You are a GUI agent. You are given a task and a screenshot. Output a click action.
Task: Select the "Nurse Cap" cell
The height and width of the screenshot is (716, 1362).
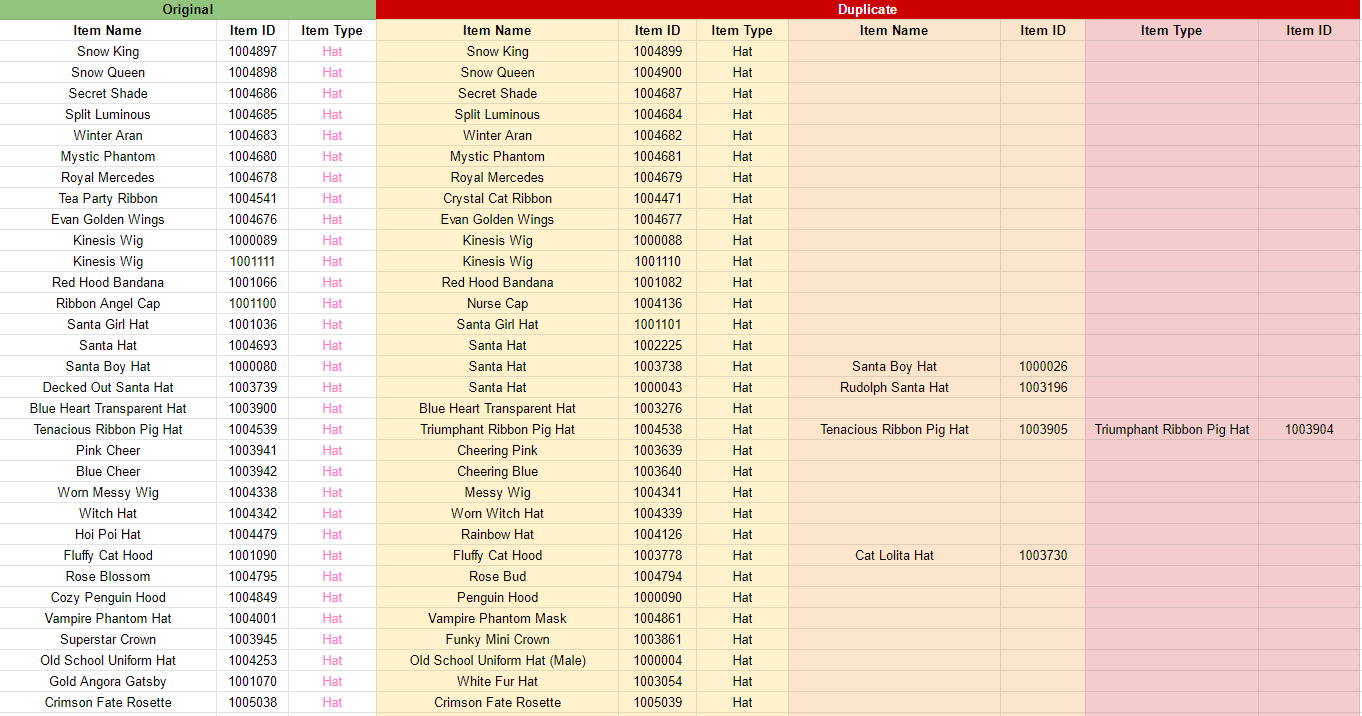(x=497, y=303)
